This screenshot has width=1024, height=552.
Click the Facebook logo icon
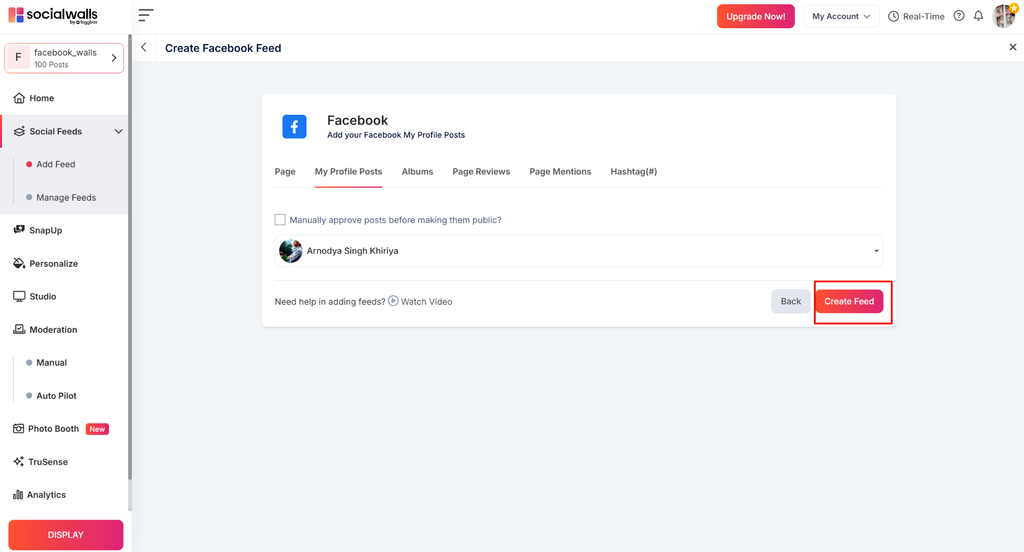click(x=295, y=127)
